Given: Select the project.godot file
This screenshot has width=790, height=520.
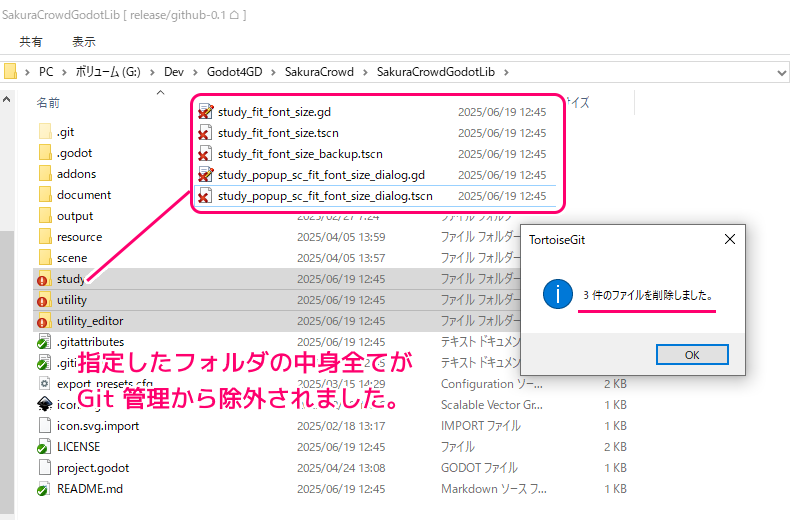Looking at the screenshot, I should point(93,468).
